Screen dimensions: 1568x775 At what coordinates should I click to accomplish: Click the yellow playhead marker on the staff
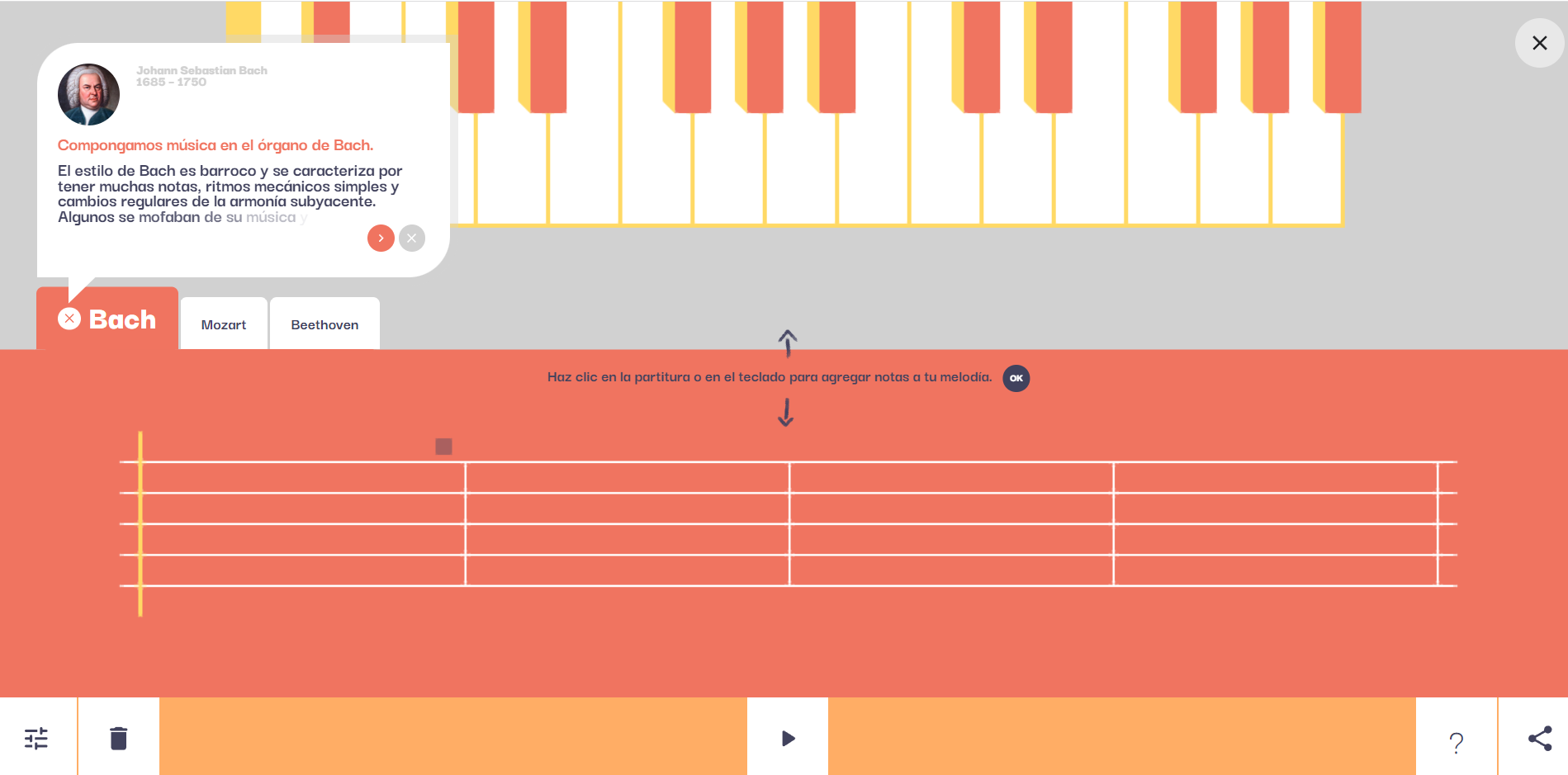140,523
